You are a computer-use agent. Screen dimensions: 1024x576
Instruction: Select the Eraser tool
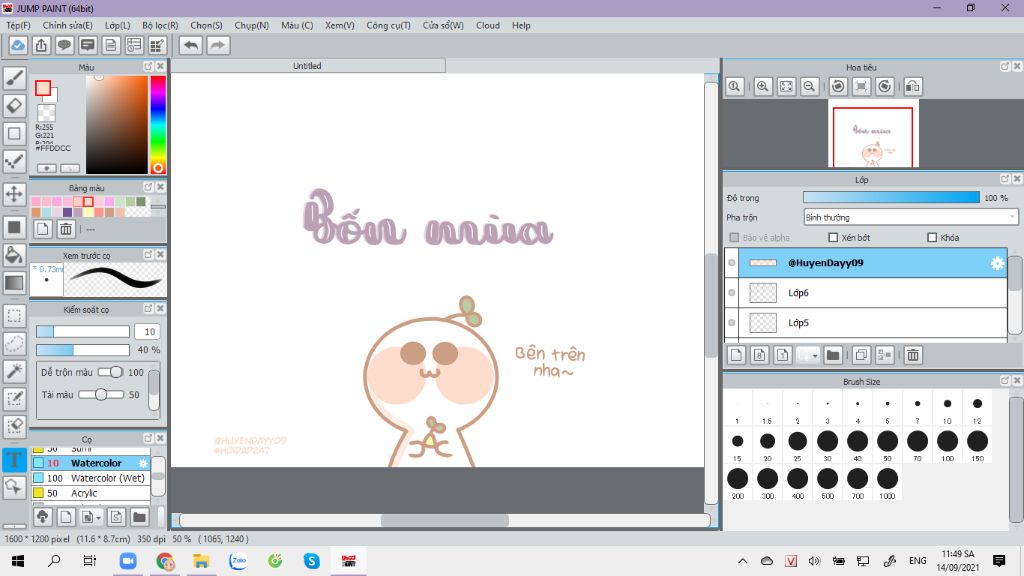tap(14, 105)
